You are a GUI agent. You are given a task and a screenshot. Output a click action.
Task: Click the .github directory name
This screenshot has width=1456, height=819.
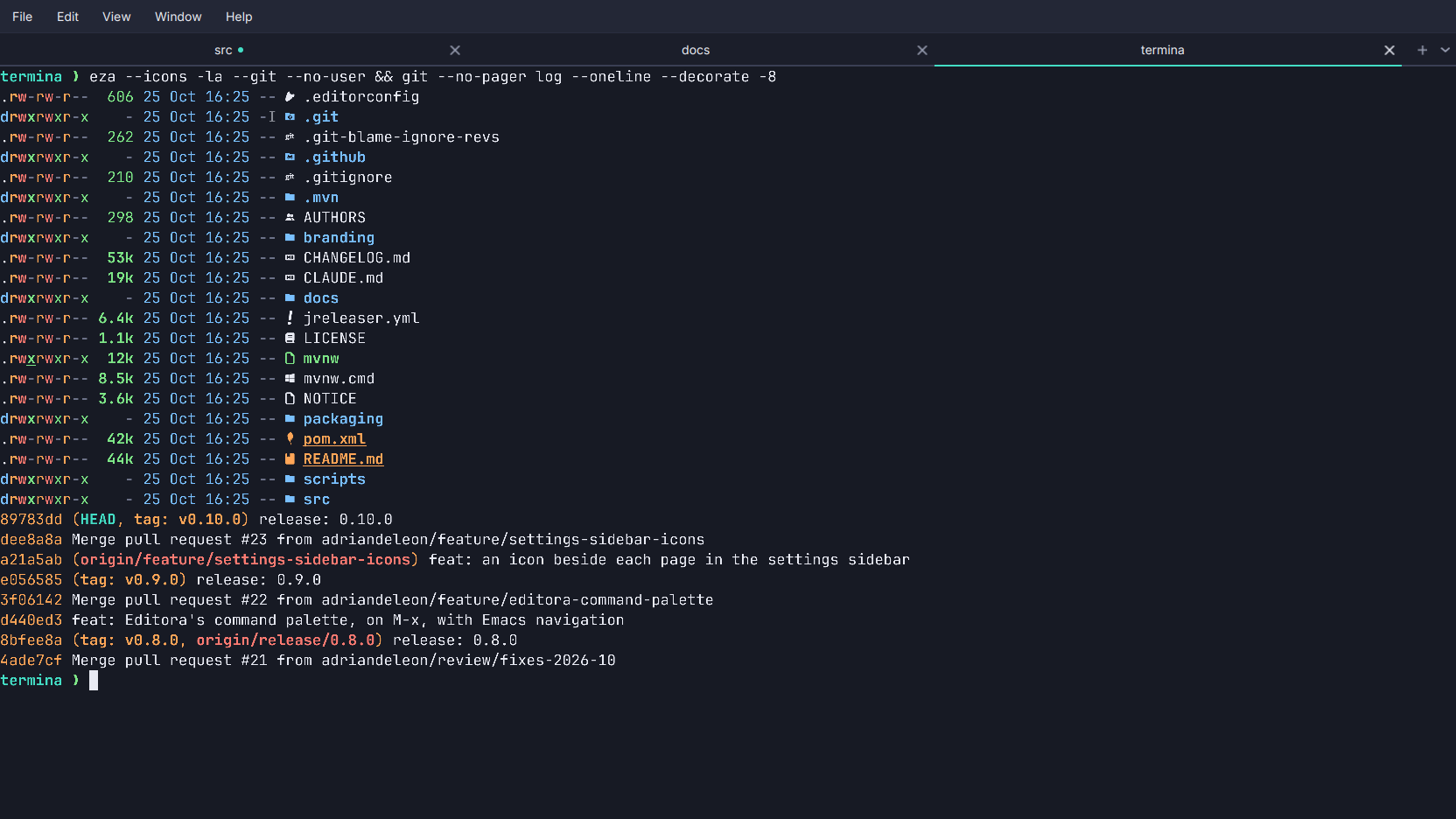pos(334,157)
